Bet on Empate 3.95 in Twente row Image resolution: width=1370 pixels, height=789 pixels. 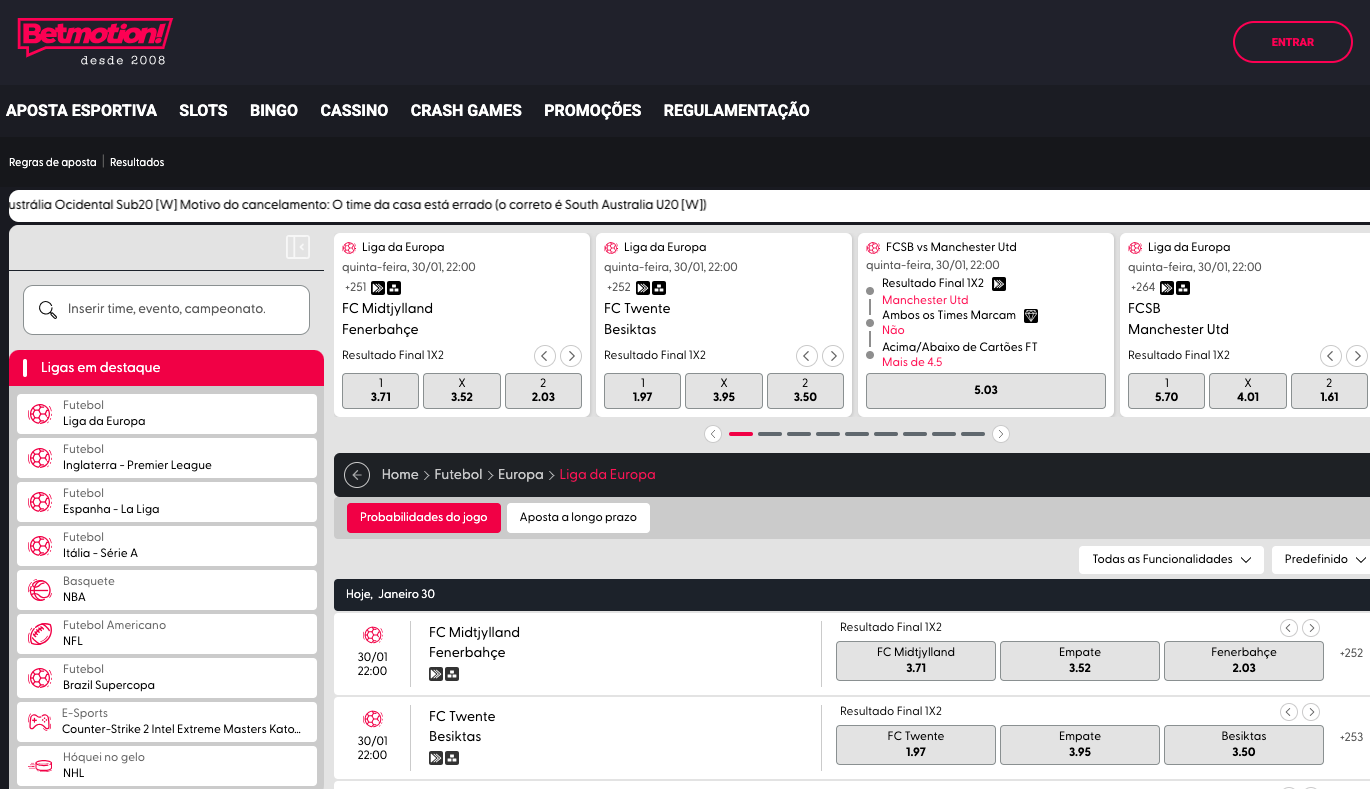click(1080, 744)
